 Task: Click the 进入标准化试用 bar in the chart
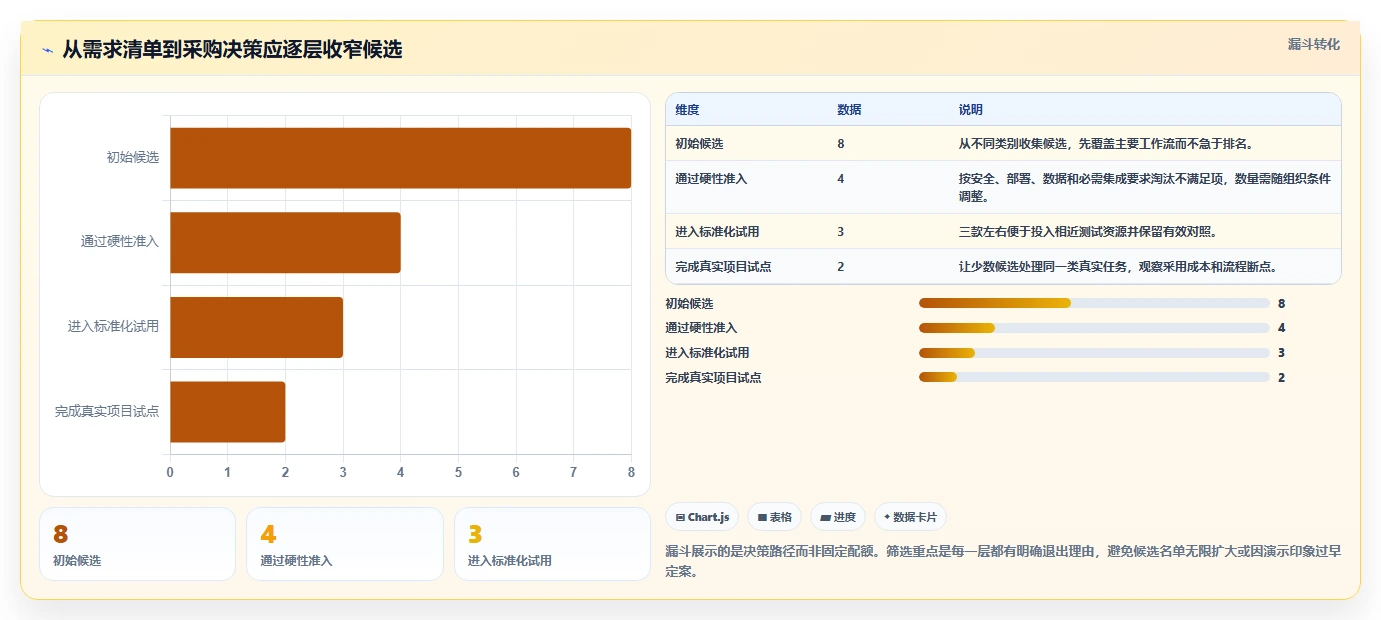click(256, 327)
